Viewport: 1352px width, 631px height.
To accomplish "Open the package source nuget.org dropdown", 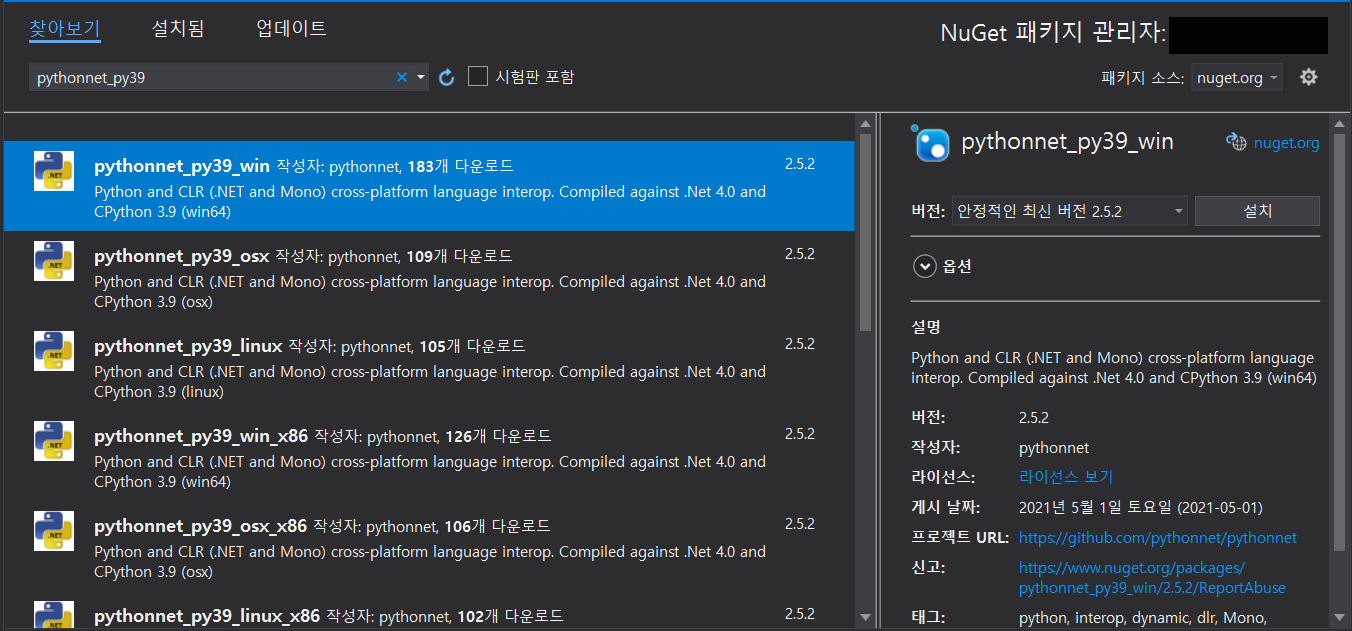I will [x=1237, y=77].
